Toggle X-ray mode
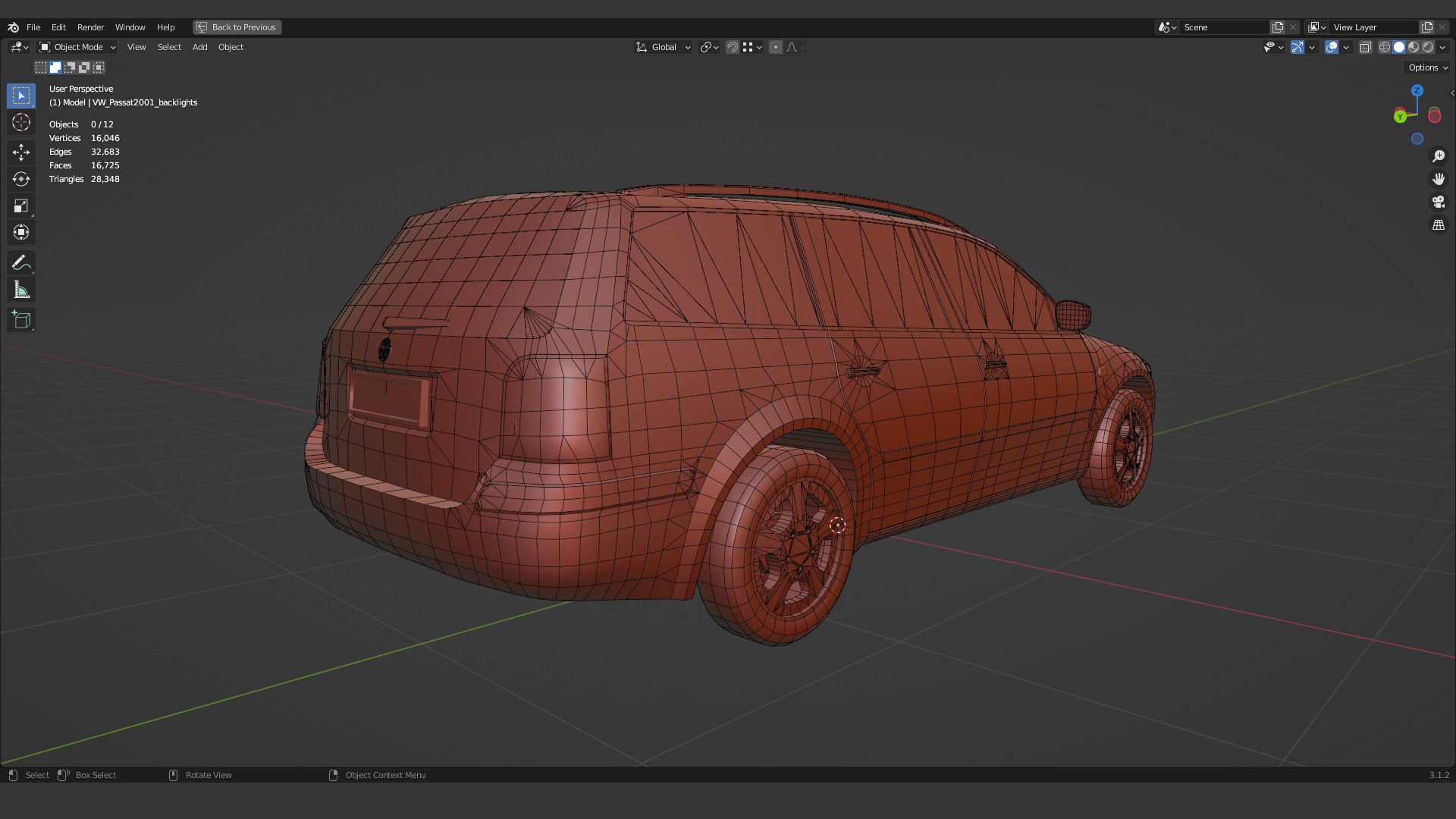The height and width of the screenshot is (819, 1456). 1366,47
